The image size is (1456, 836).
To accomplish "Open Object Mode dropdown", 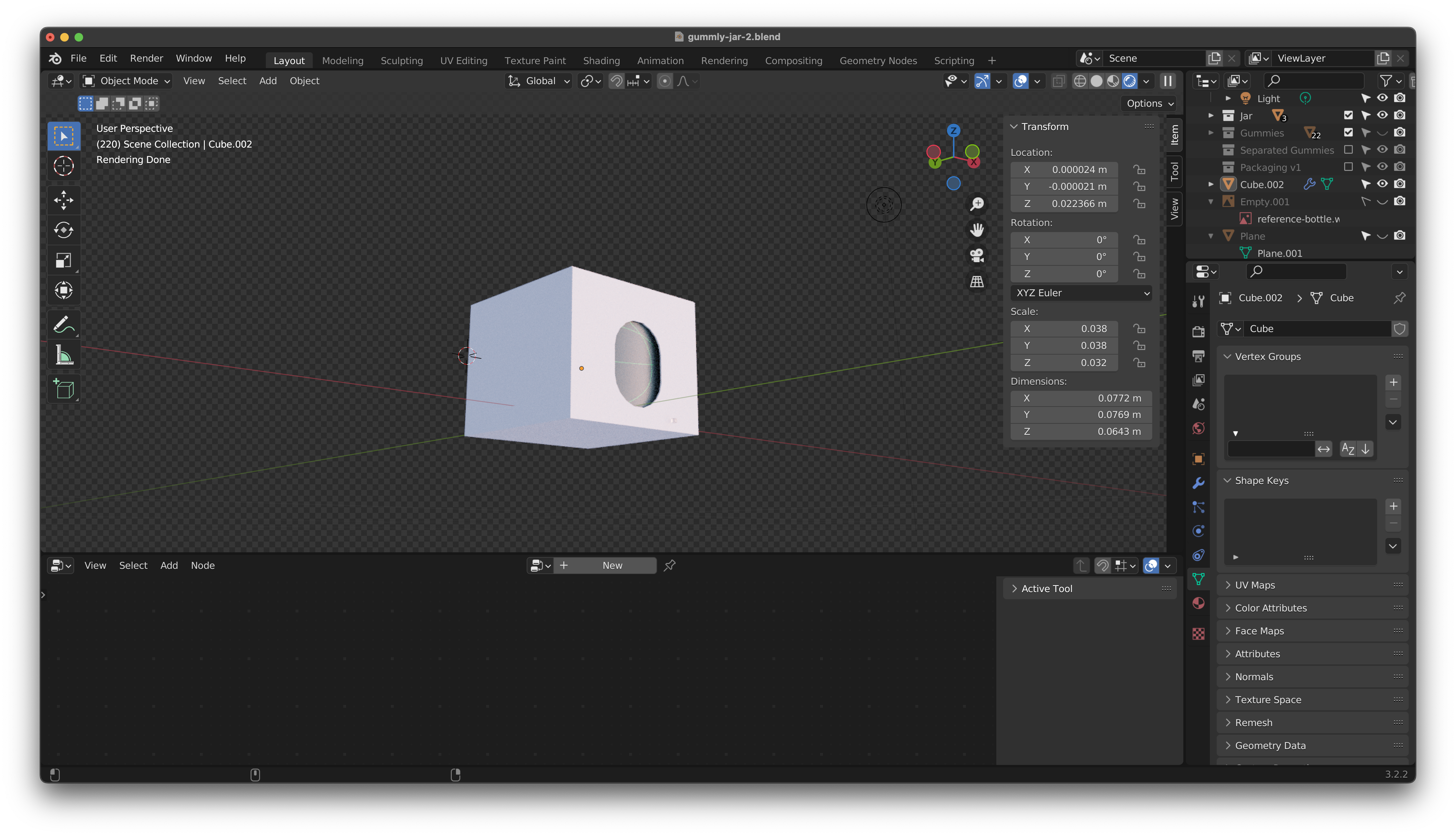I will tap(126, 81).
